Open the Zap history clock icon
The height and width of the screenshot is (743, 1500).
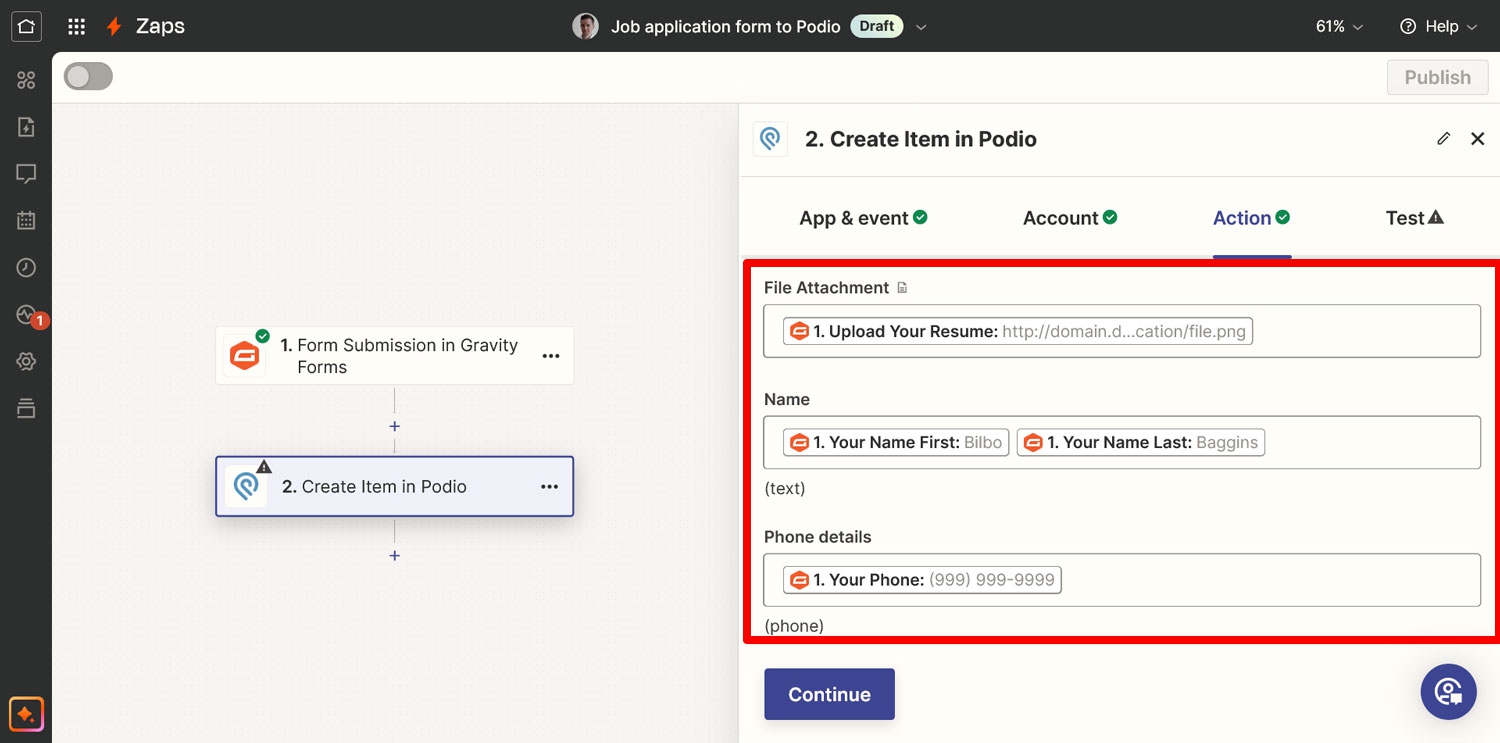[x=26, y=268]
